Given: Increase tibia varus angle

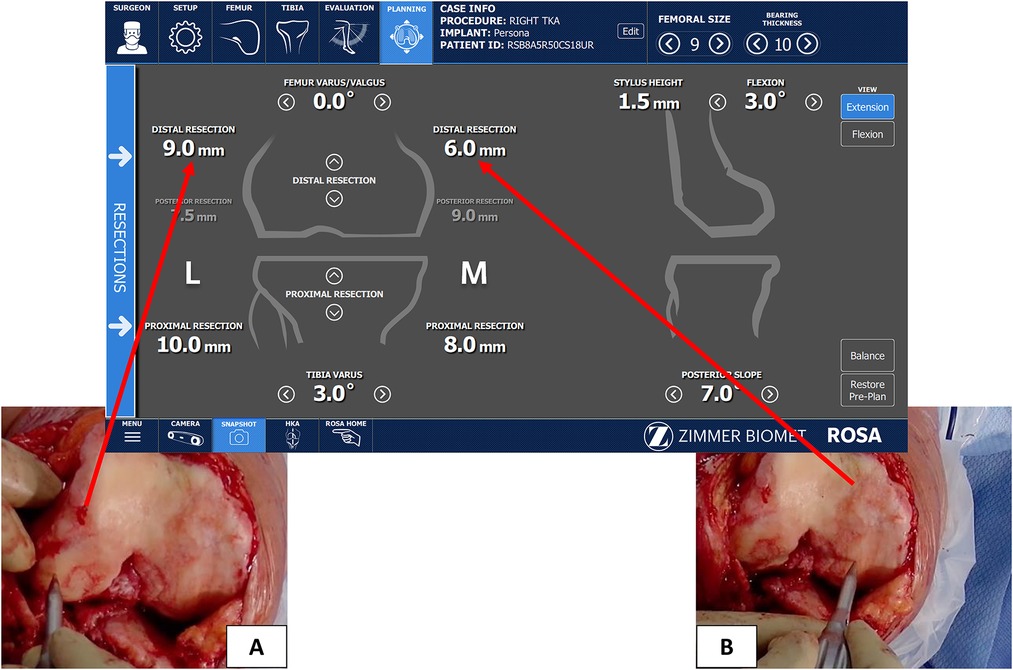Looking at the screenshot, I should pos(382,394).
